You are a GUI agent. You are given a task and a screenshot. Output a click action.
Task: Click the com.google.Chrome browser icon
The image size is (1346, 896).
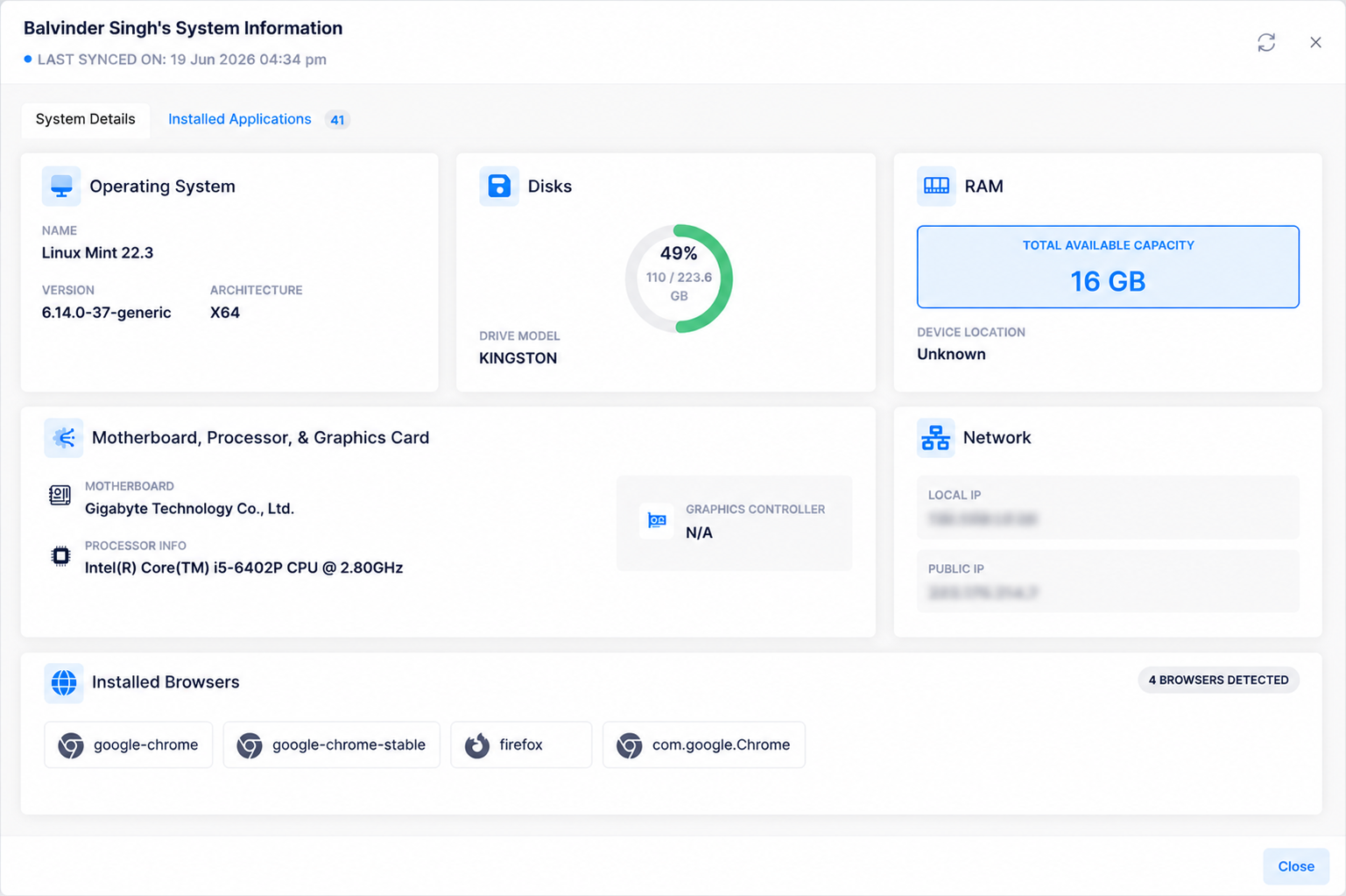pyautogui.click(x=629, y=745)
